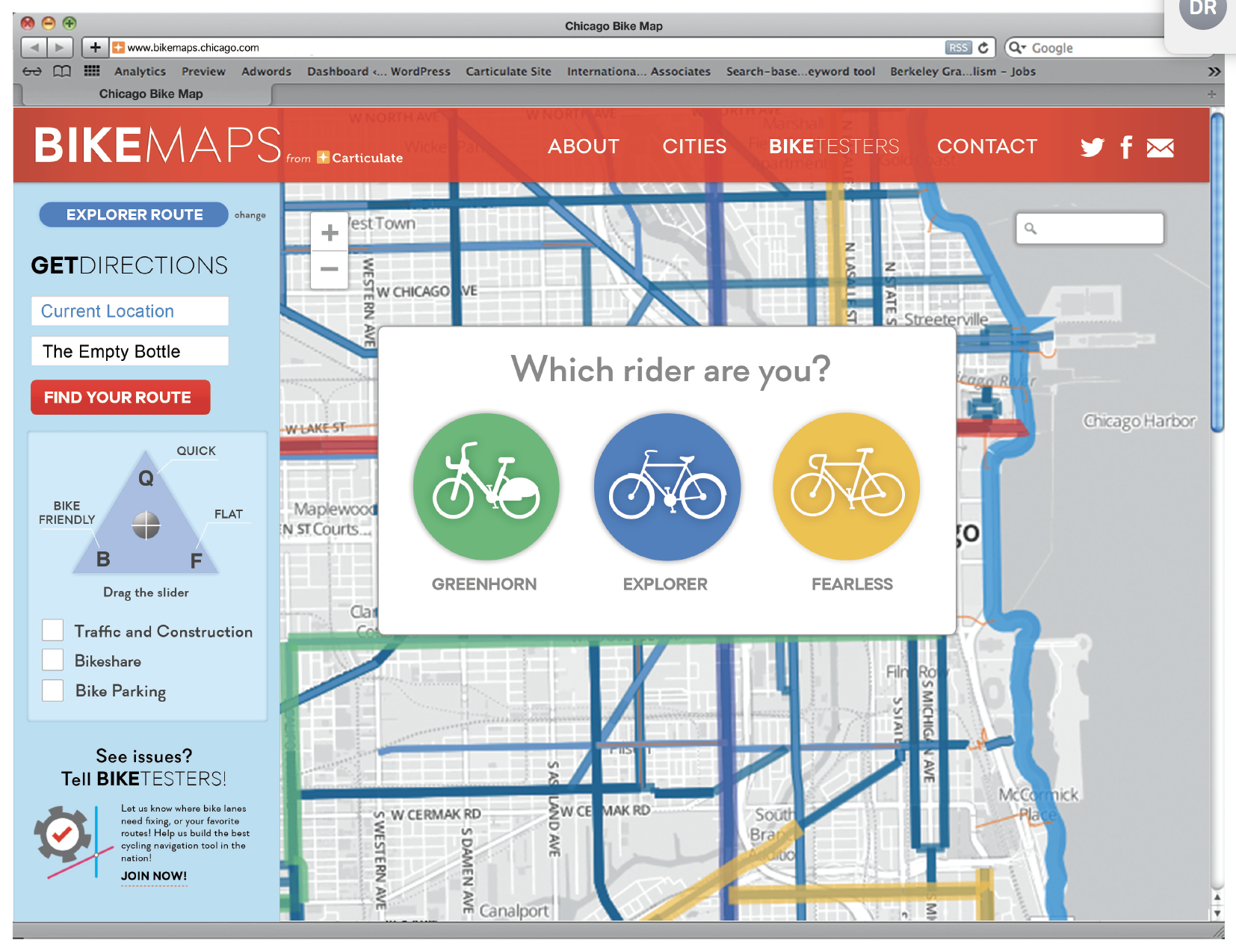
Task: Click the email envelope icon in header
Action: [1160, 148]
